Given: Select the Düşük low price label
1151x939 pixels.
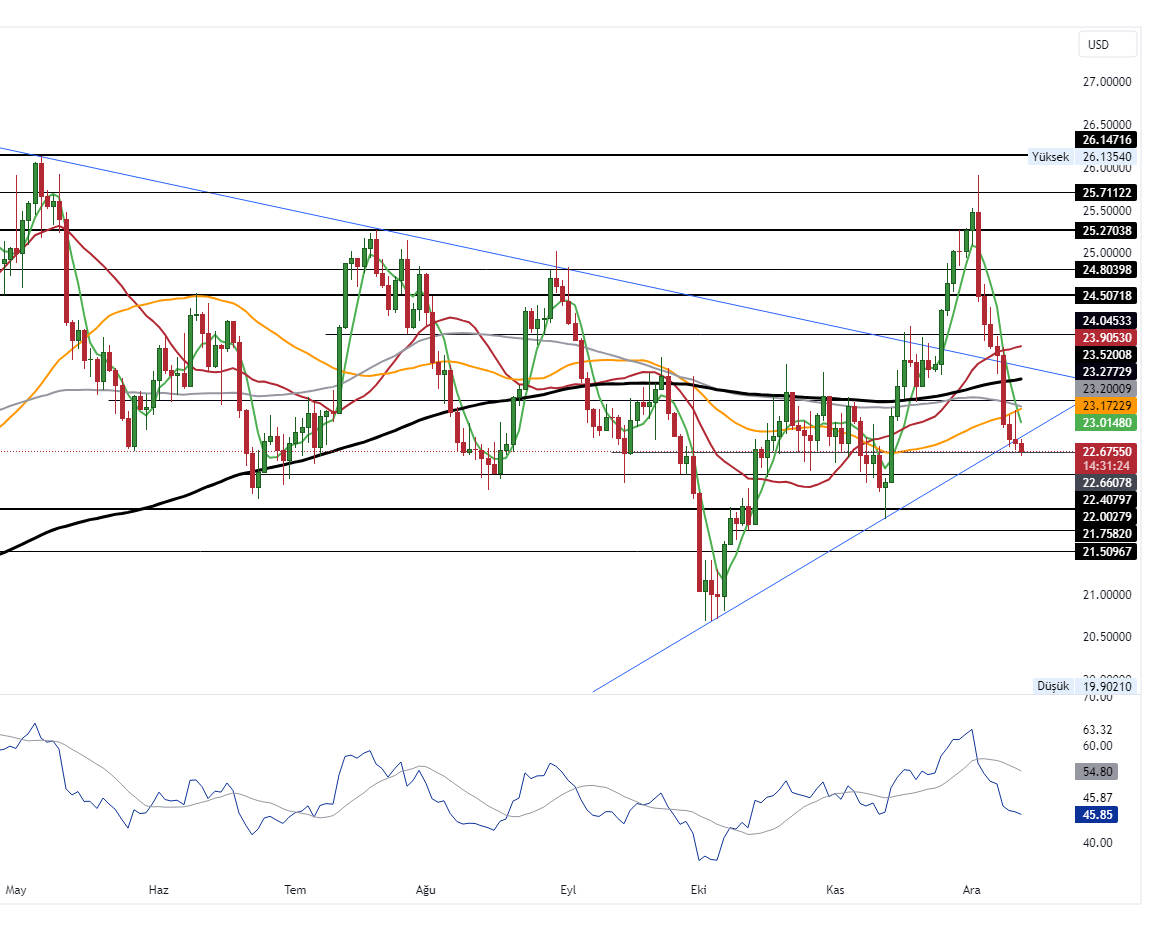Looking at the screenshot, I should [1053, 686].
